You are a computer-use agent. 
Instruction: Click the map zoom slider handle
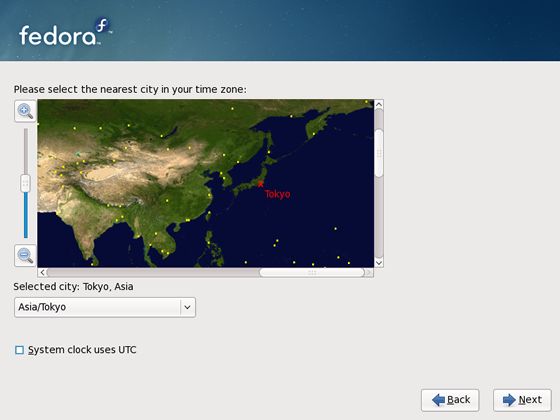[x=25, y=183]
